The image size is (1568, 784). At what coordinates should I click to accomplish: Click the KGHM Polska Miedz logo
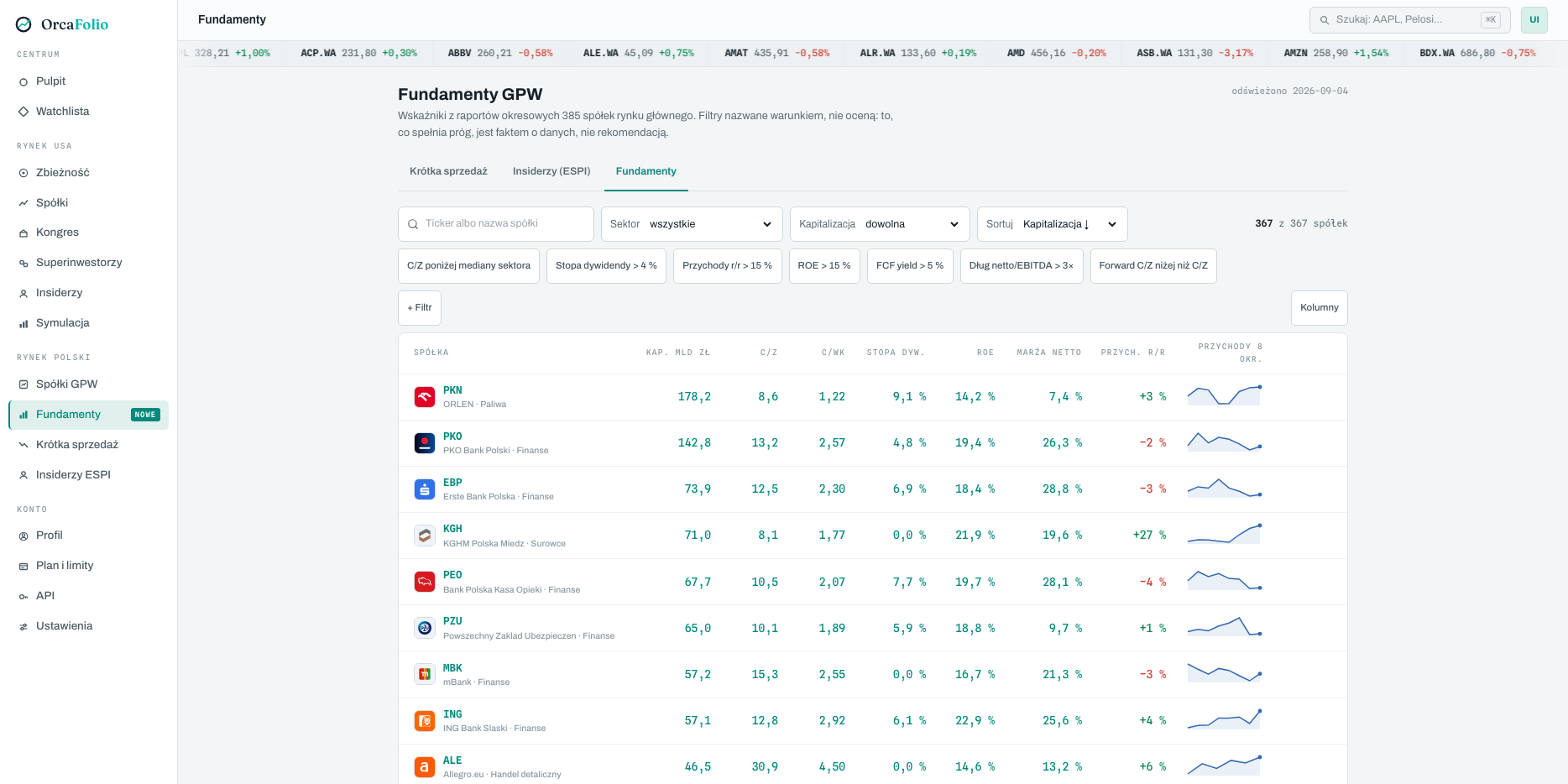click(425, 536)
